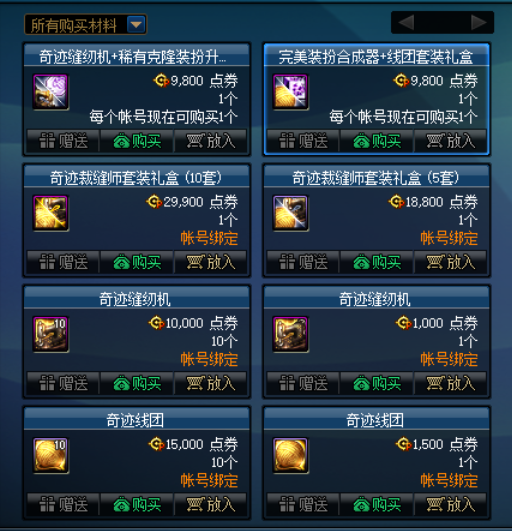This screenshot has height=531, width=512.
Task: Go to next page with right arrow
Action: (x=478, y=22)
